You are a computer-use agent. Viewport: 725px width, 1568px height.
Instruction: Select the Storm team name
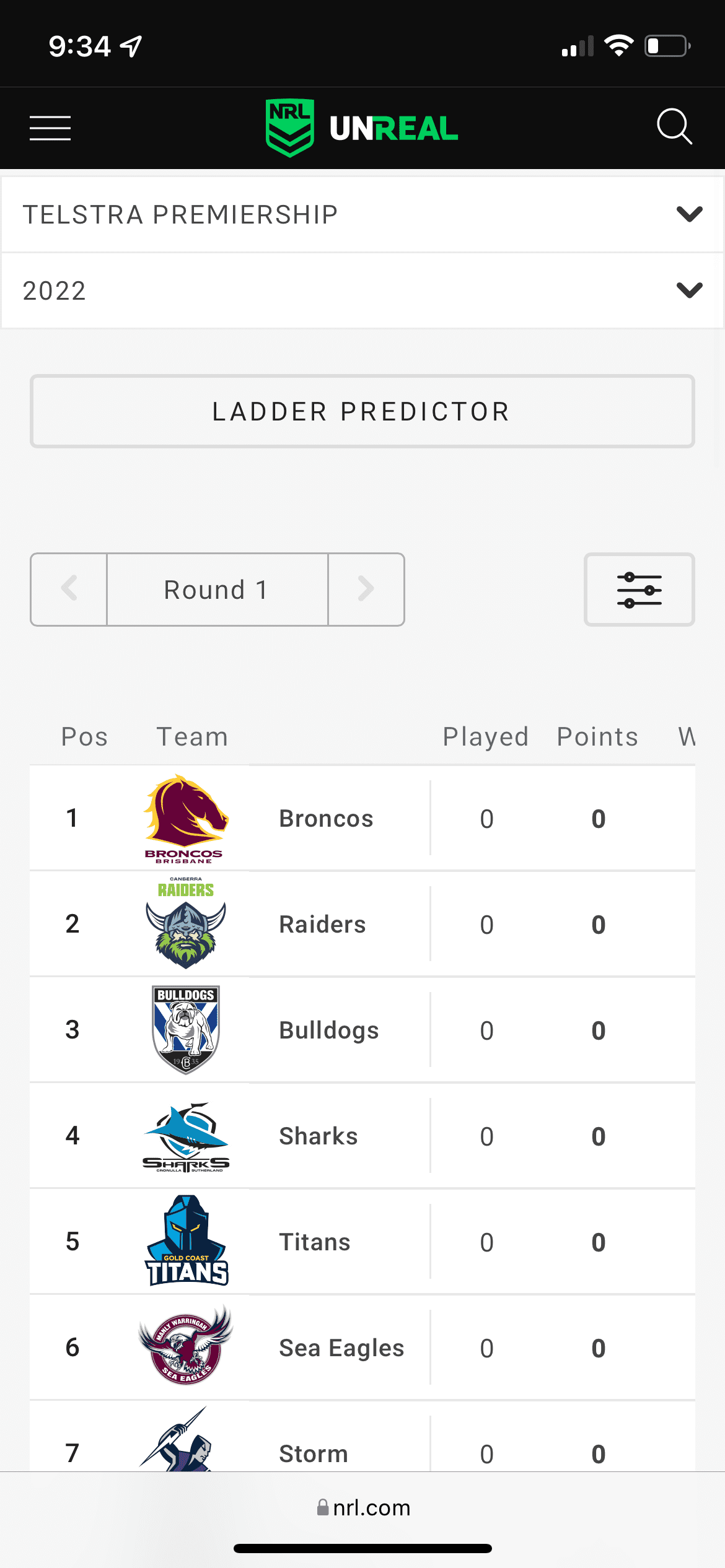tap(314, 1453)
